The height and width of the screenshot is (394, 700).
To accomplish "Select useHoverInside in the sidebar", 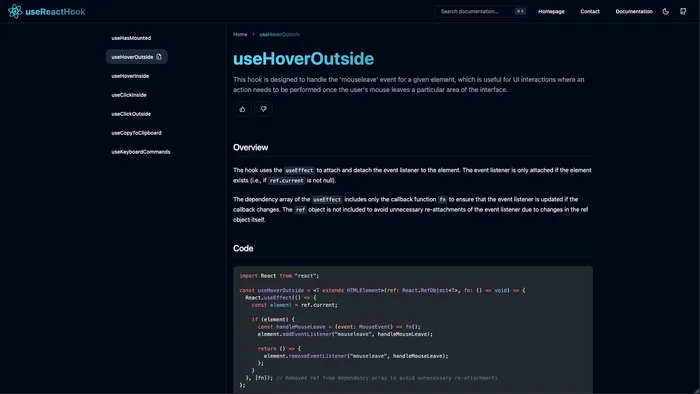I will [130, 76].
